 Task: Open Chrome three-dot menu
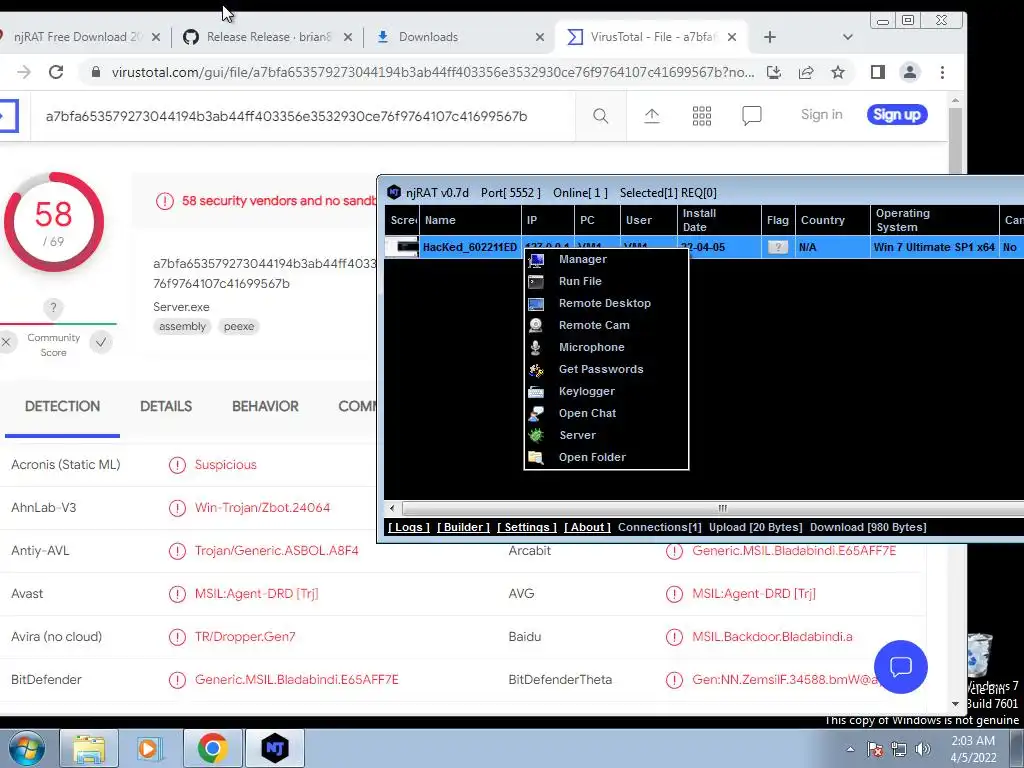point(942,72)
